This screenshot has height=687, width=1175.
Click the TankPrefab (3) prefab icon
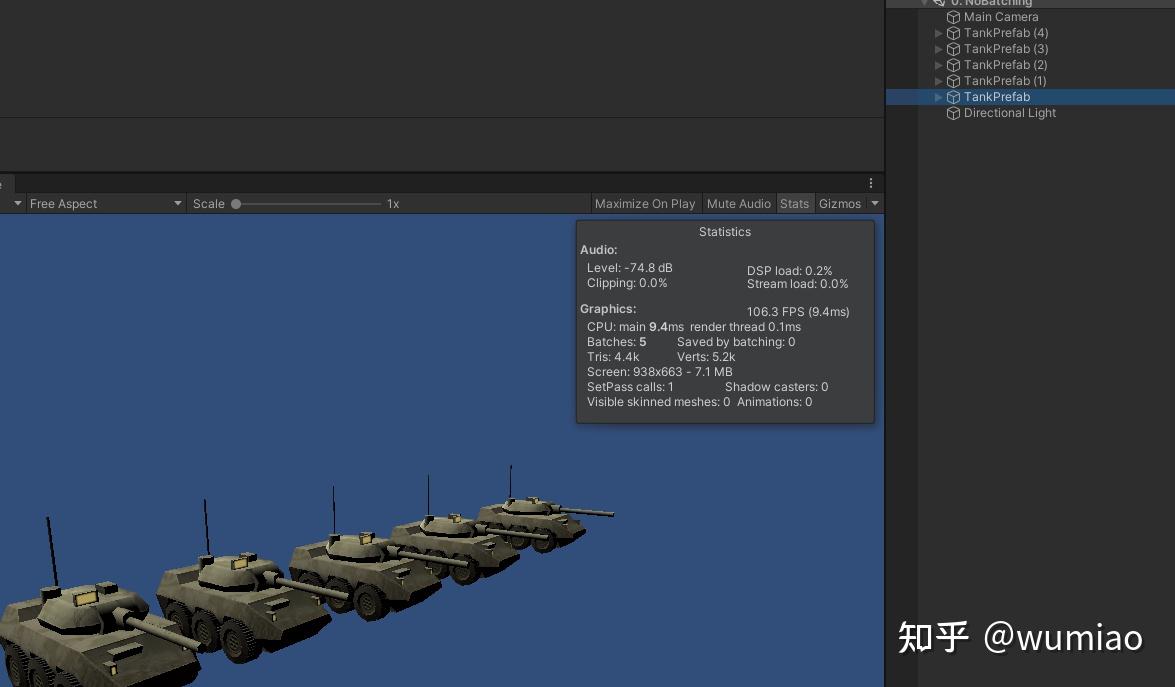tap(953, 49)
